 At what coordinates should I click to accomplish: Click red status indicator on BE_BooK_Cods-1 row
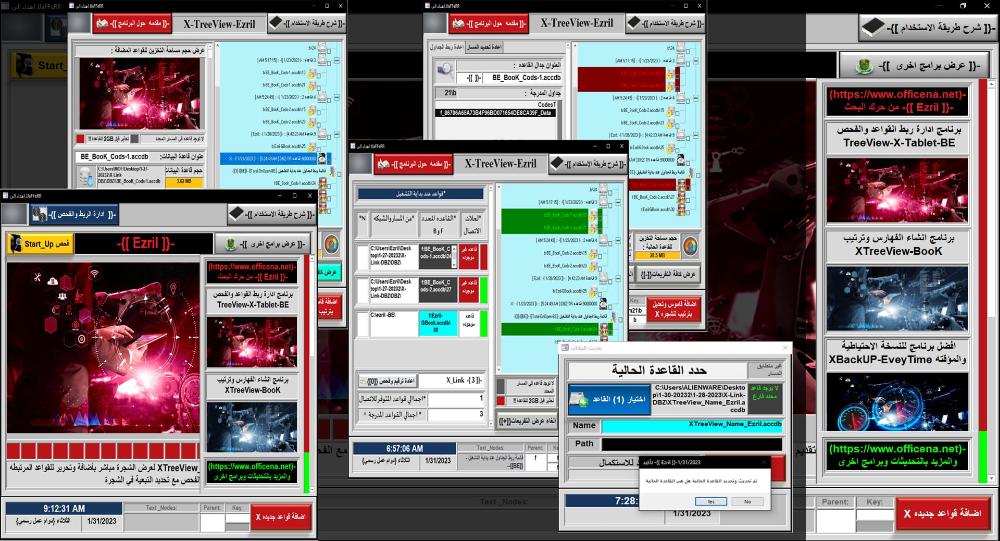point(483,256)
